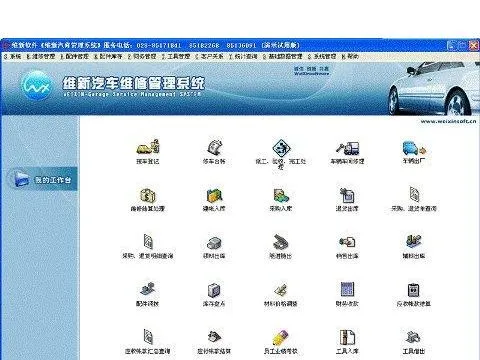Click the small text link above WeiXinsoftware
Image resolution: width=480 pixels, height=360 pixels.
pos(311,69)
